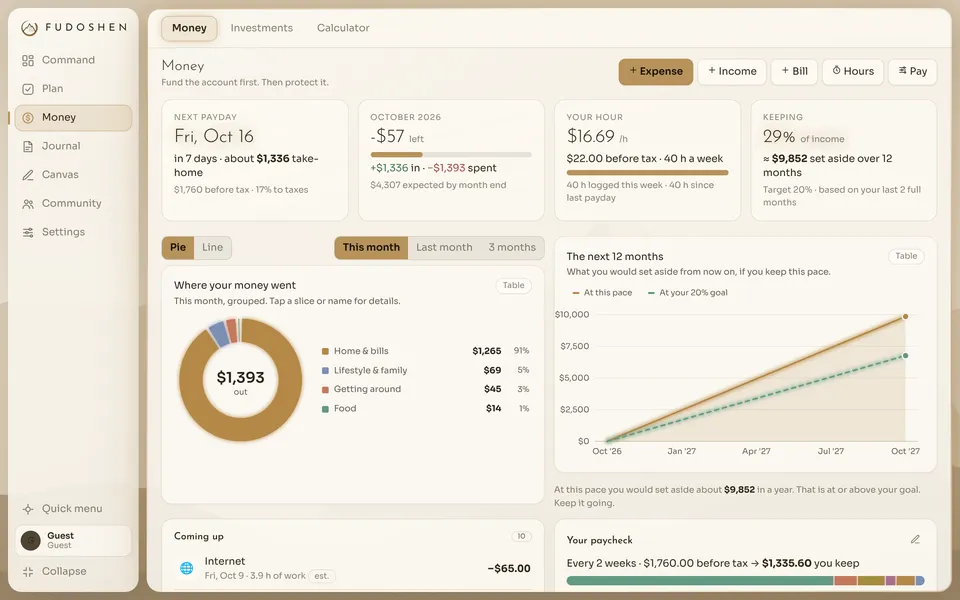Click the Next Payday card

click(x=255, y=160)
